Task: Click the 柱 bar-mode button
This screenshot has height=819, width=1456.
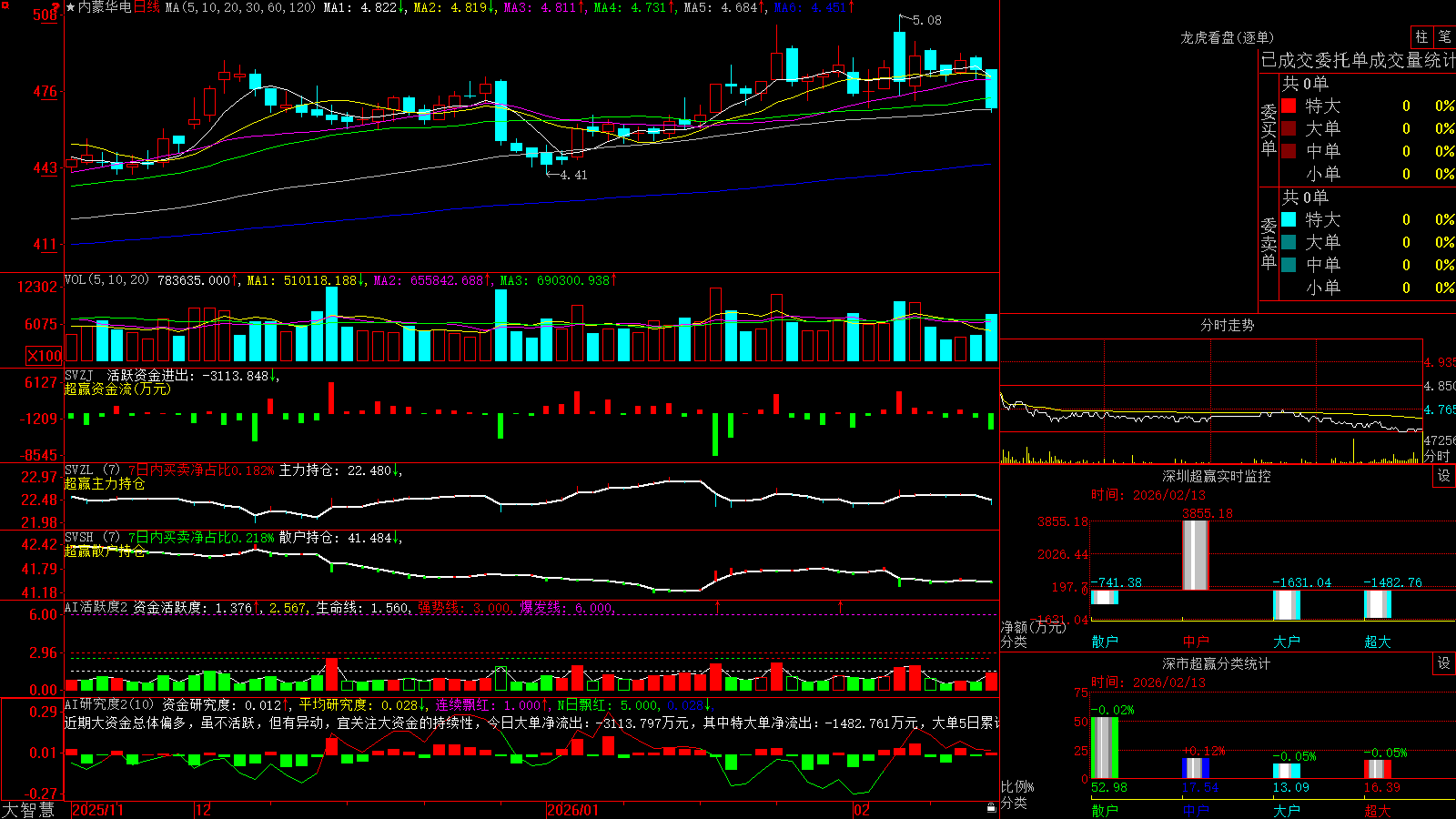Action: click(1421, 36)
